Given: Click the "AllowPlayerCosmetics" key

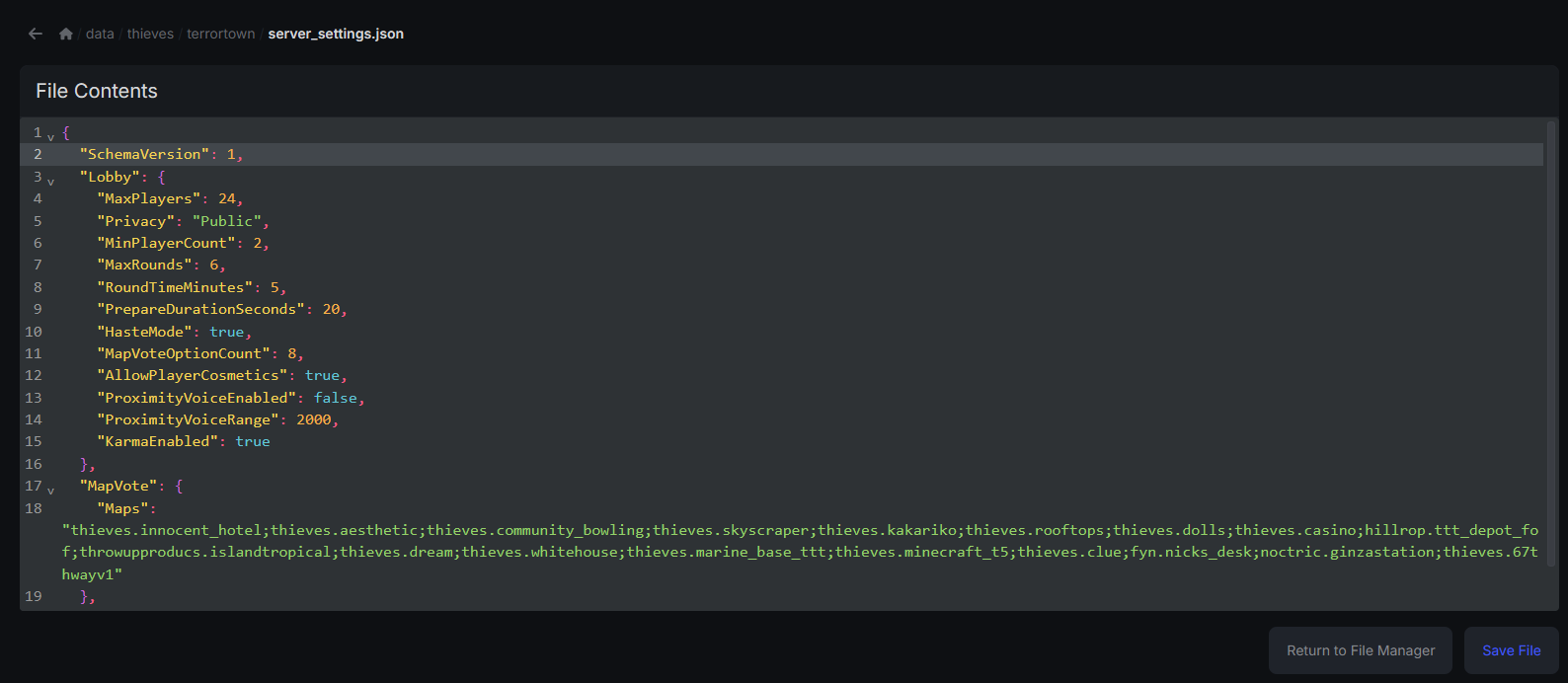Looking at the screenshot, I should click(x=193, y=375).
